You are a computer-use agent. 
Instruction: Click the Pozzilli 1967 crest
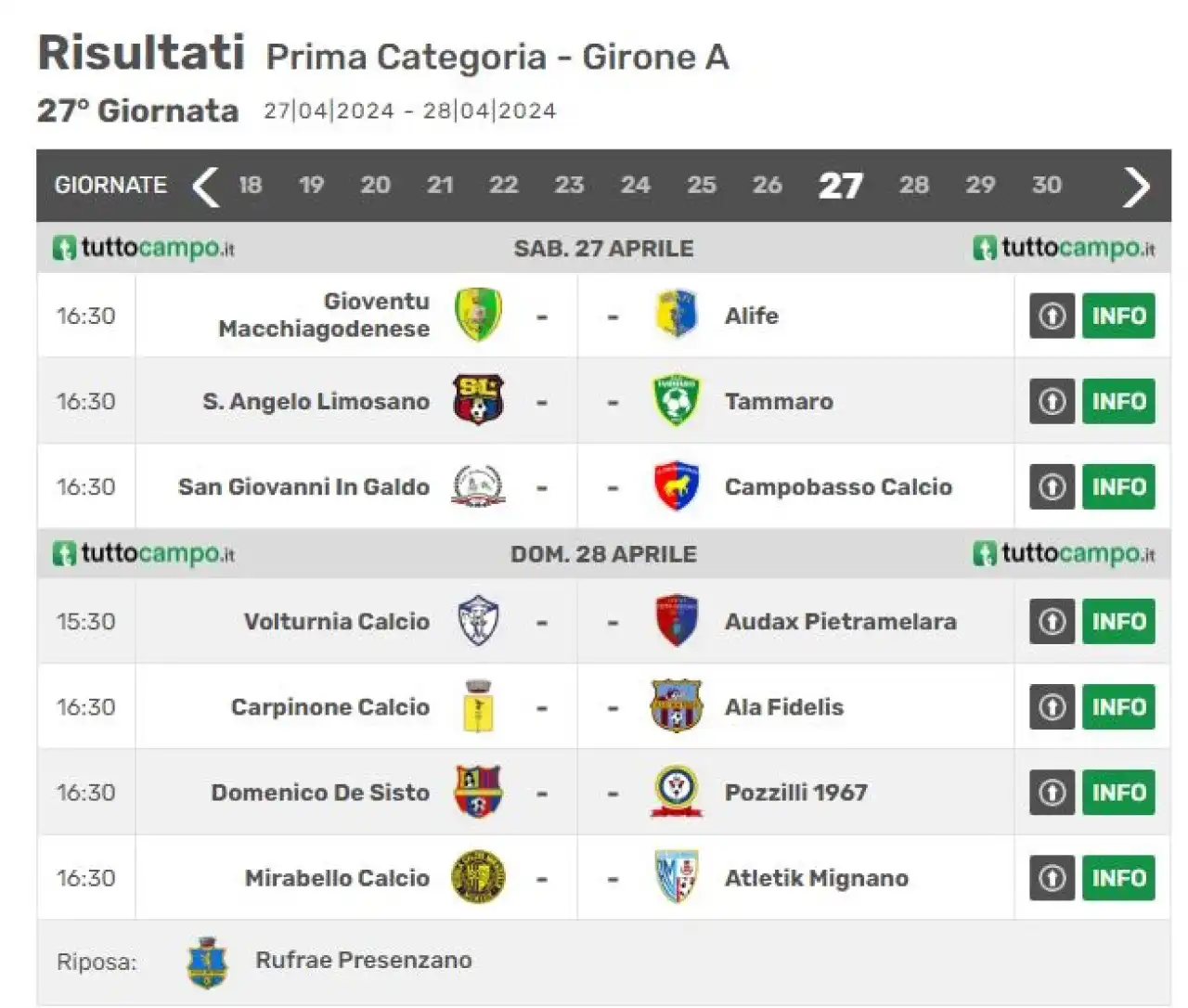676,792
